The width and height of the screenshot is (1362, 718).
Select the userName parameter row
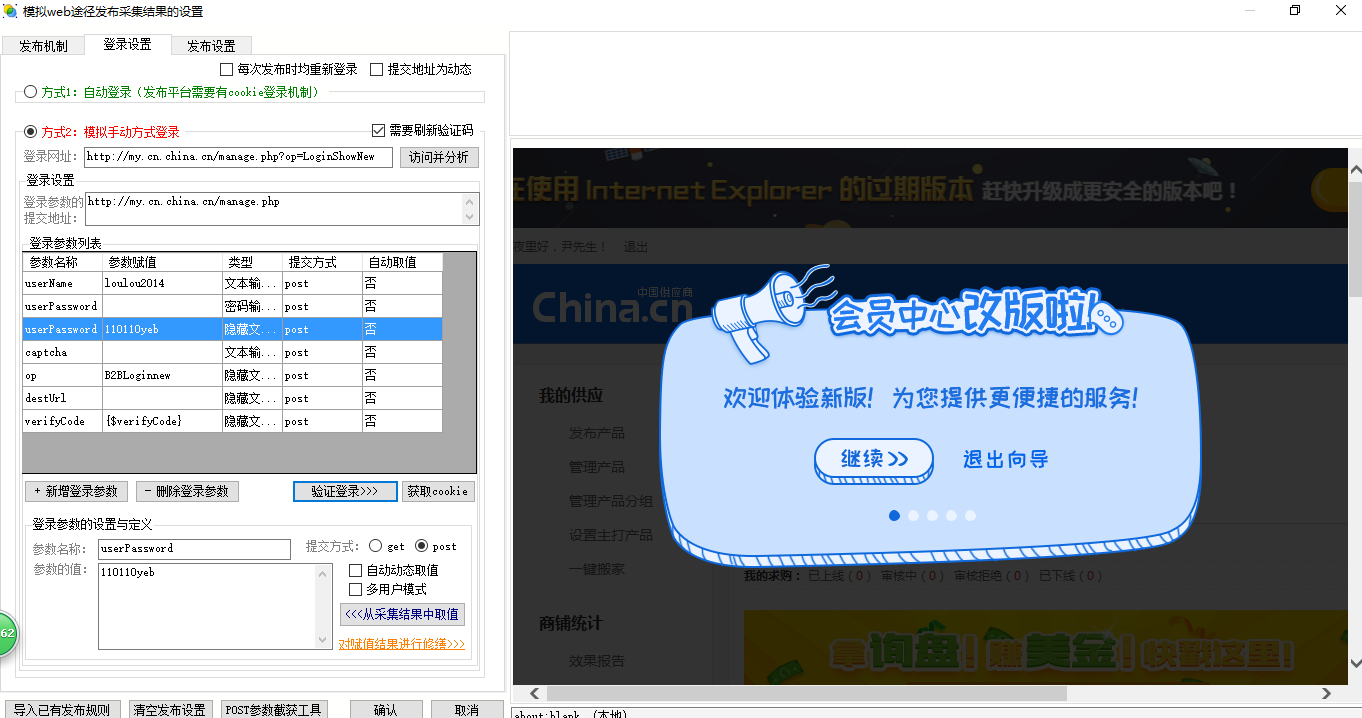(232, 283)
